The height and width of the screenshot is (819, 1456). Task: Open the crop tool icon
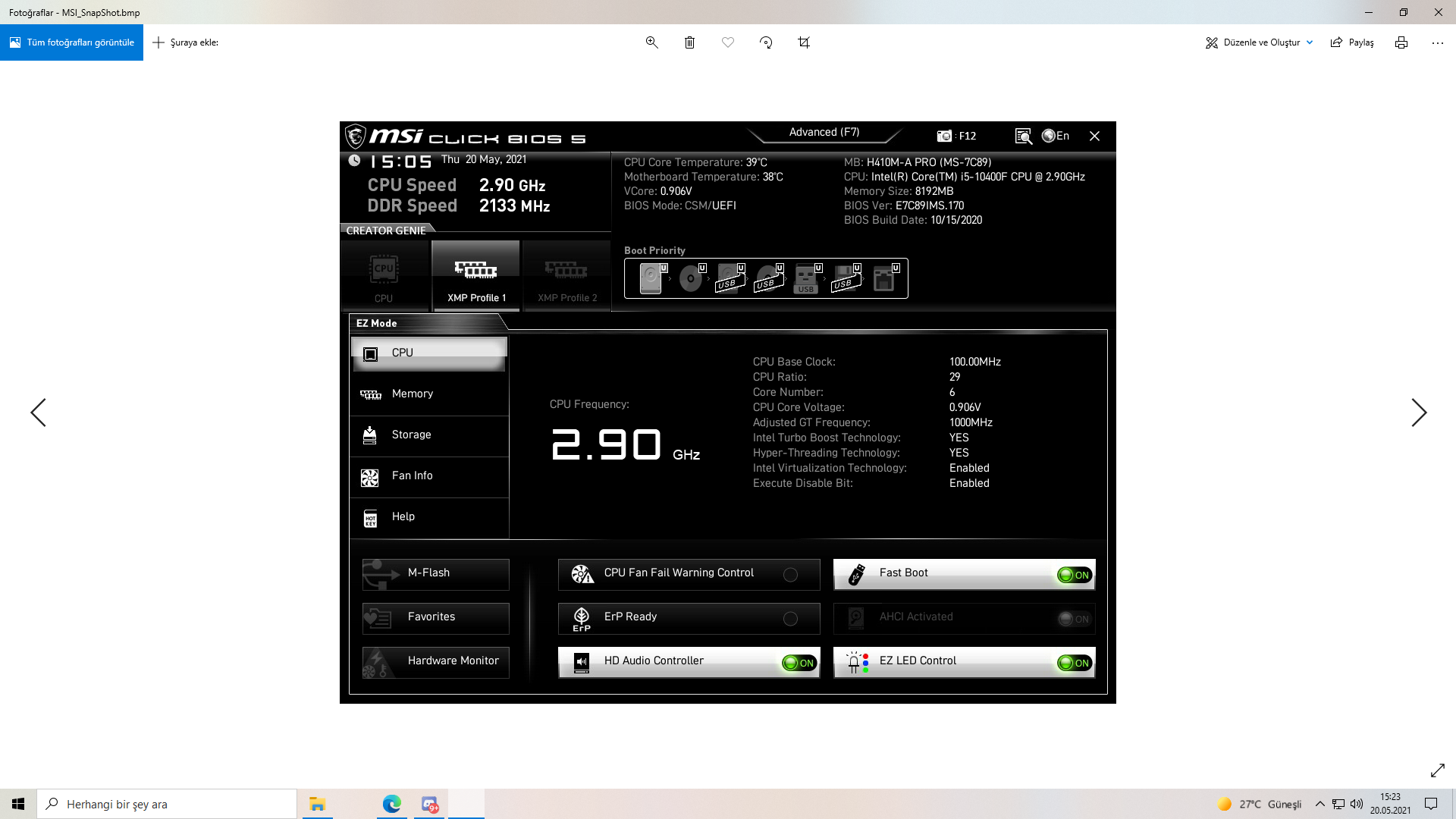coord(804,42)
